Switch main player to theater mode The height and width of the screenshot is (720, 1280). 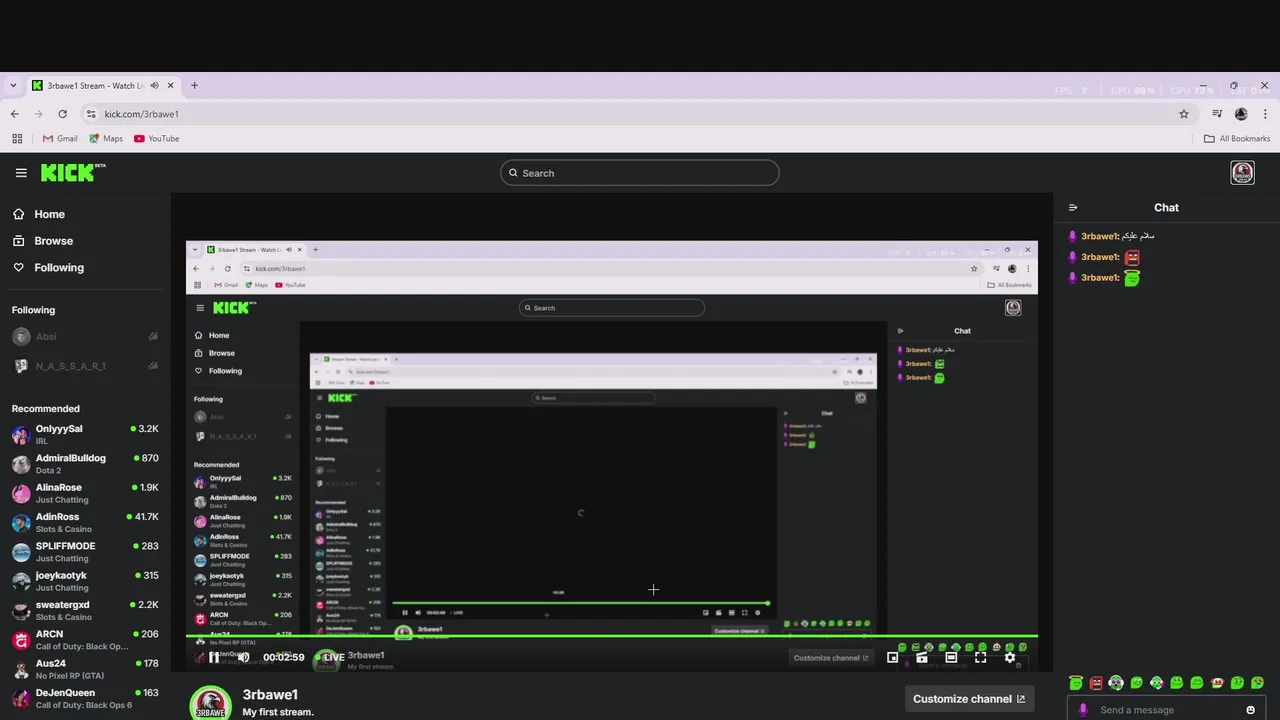[951, 657]
